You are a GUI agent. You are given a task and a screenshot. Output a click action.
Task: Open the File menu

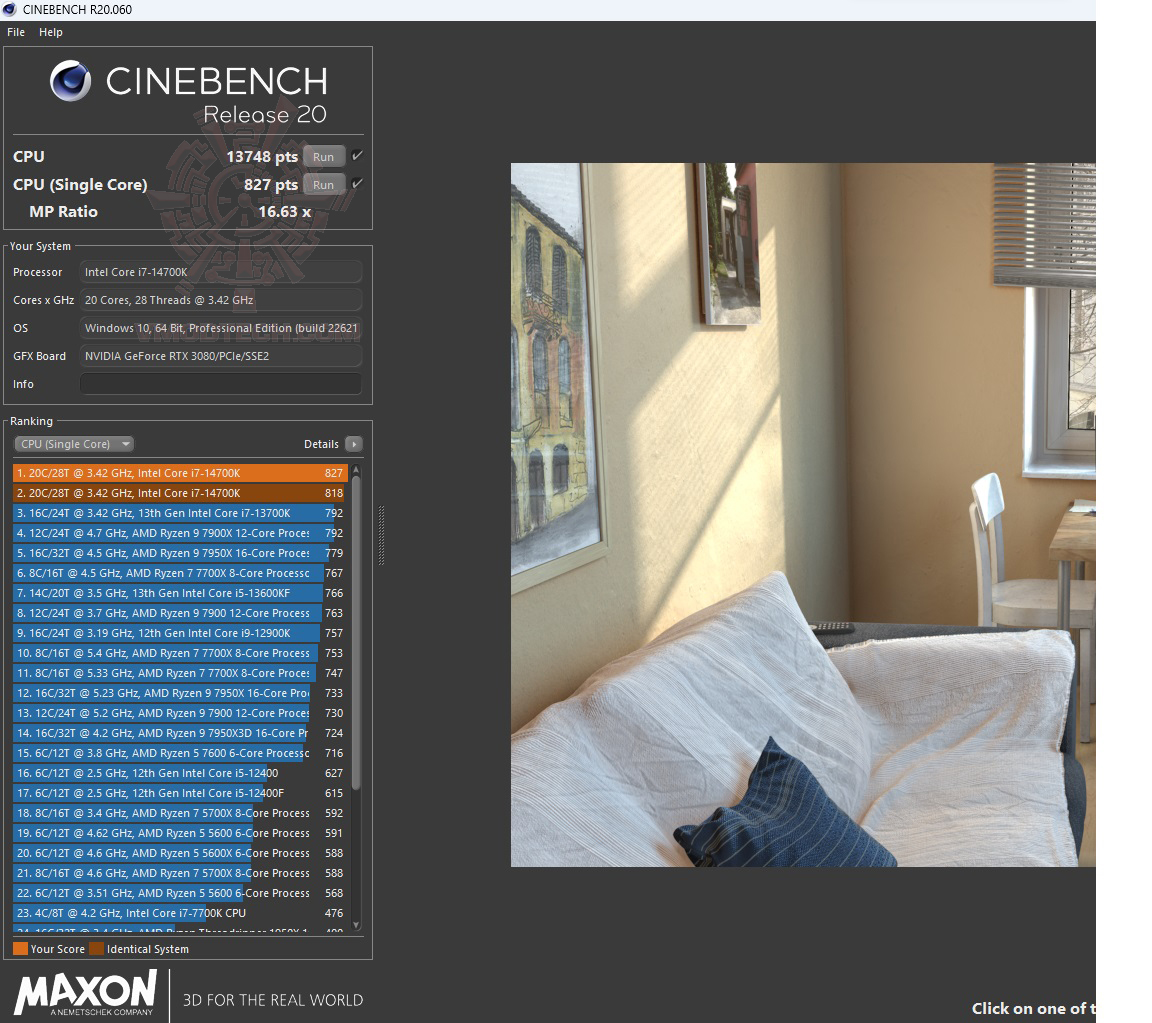click(15, 32)
